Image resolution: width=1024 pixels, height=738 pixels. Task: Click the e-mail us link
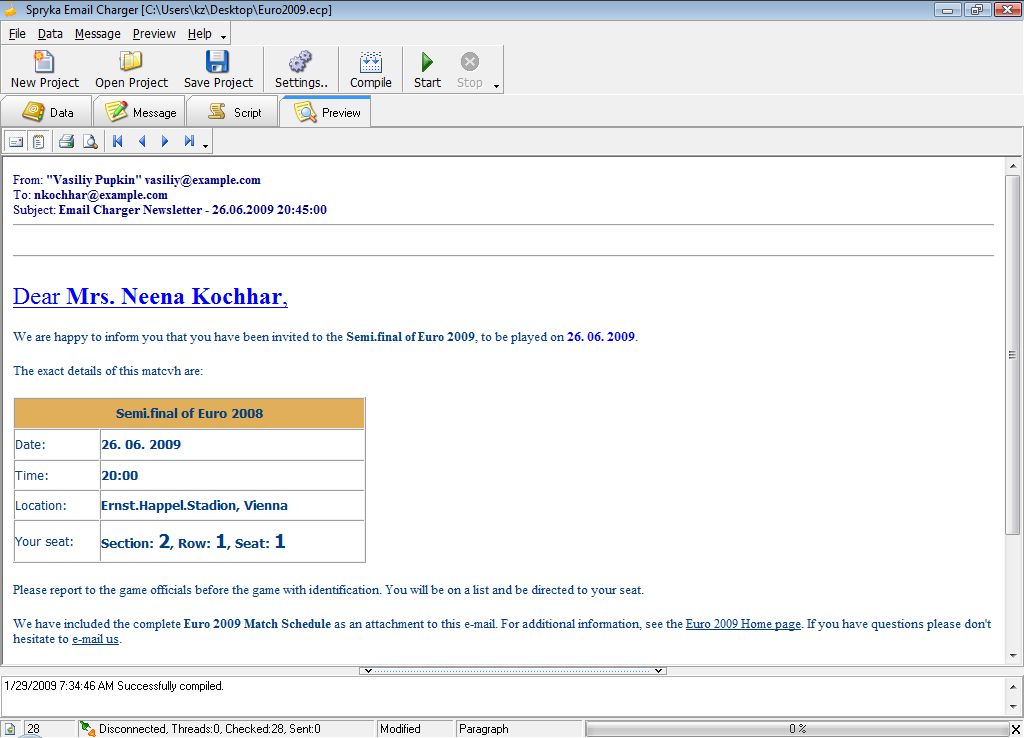click(95, 639)
